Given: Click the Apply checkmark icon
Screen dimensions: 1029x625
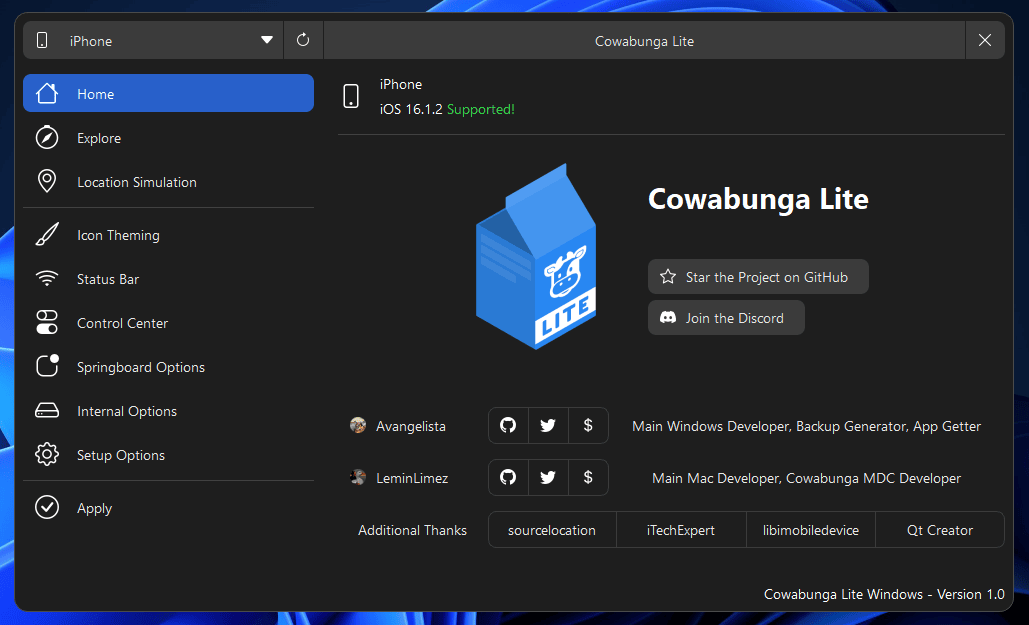Looking at the screenshot, I should [47, 507].
